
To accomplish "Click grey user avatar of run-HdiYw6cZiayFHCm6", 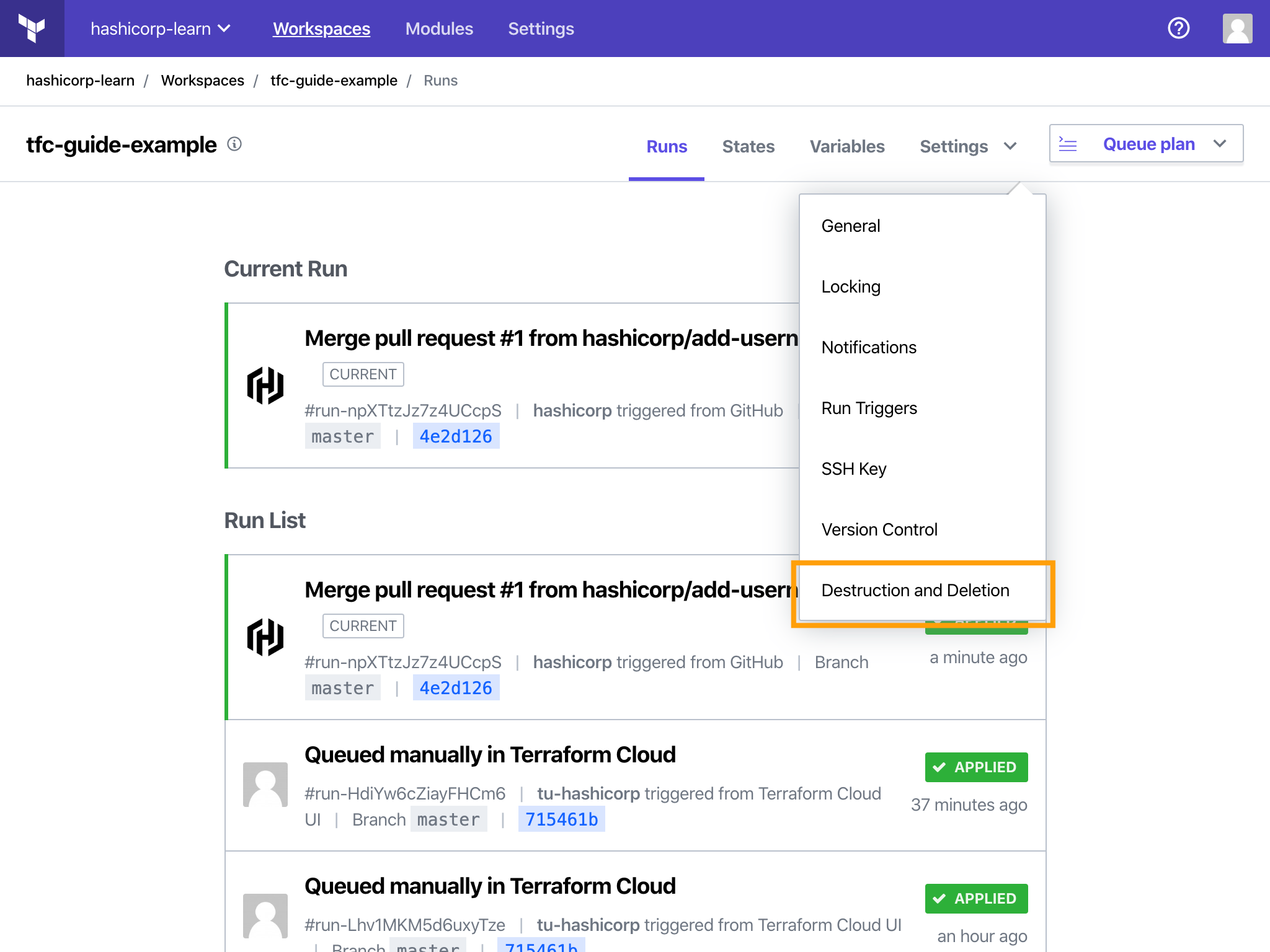I will coord(265,785).
